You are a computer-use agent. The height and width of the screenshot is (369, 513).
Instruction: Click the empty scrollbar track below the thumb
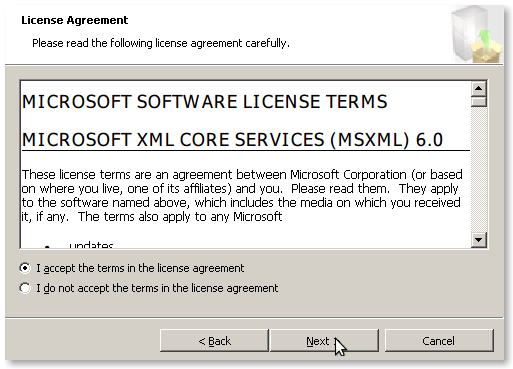click(x=479, y=170)
